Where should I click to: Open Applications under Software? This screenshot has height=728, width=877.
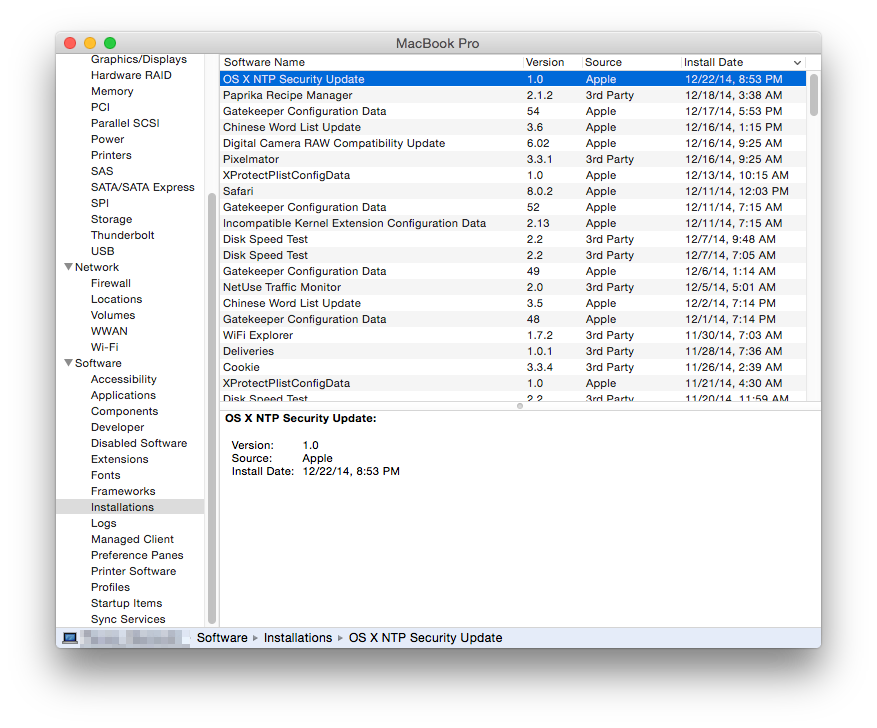point(123,395)
